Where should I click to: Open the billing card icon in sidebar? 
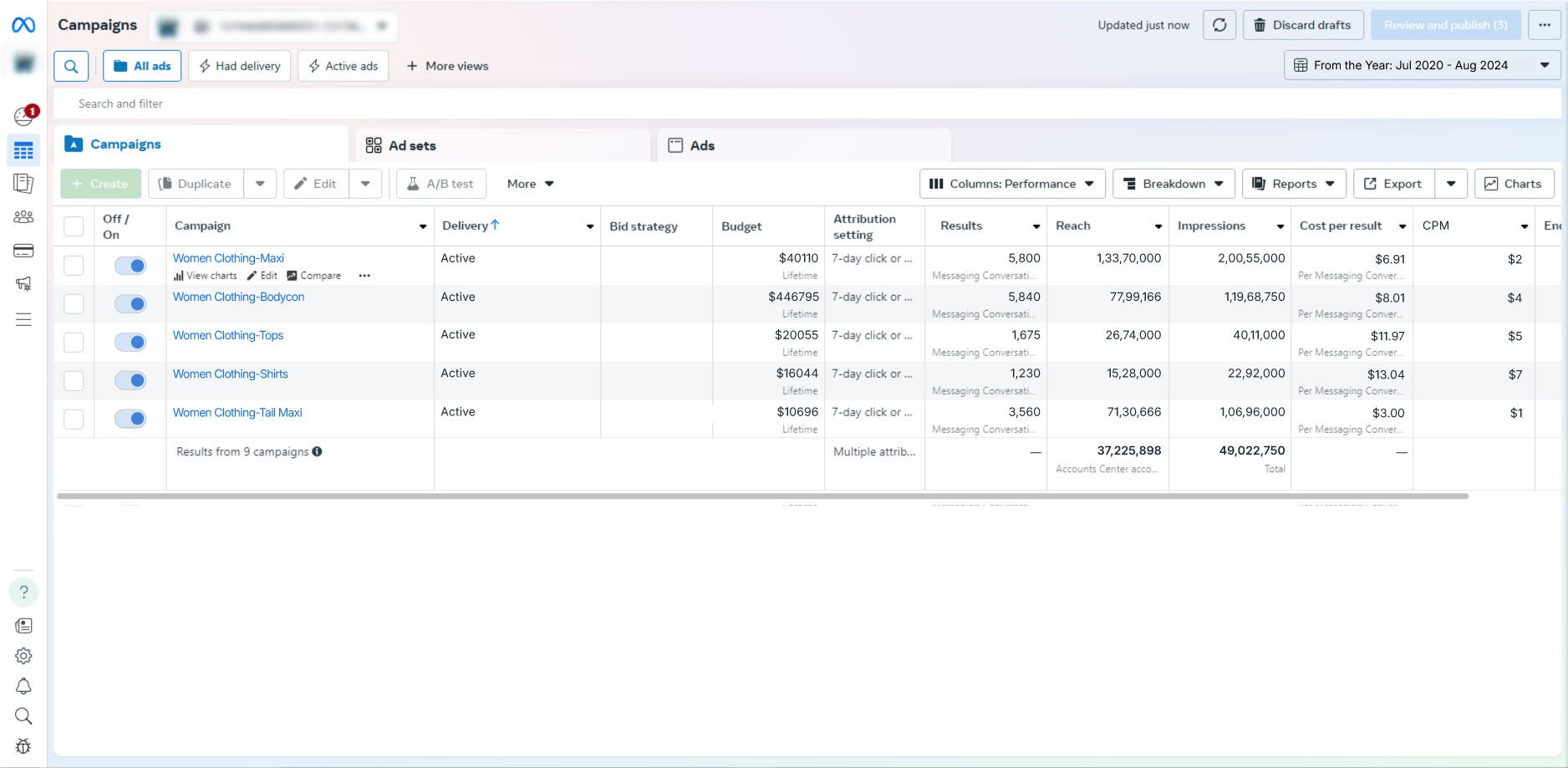[x=23, y=251]
